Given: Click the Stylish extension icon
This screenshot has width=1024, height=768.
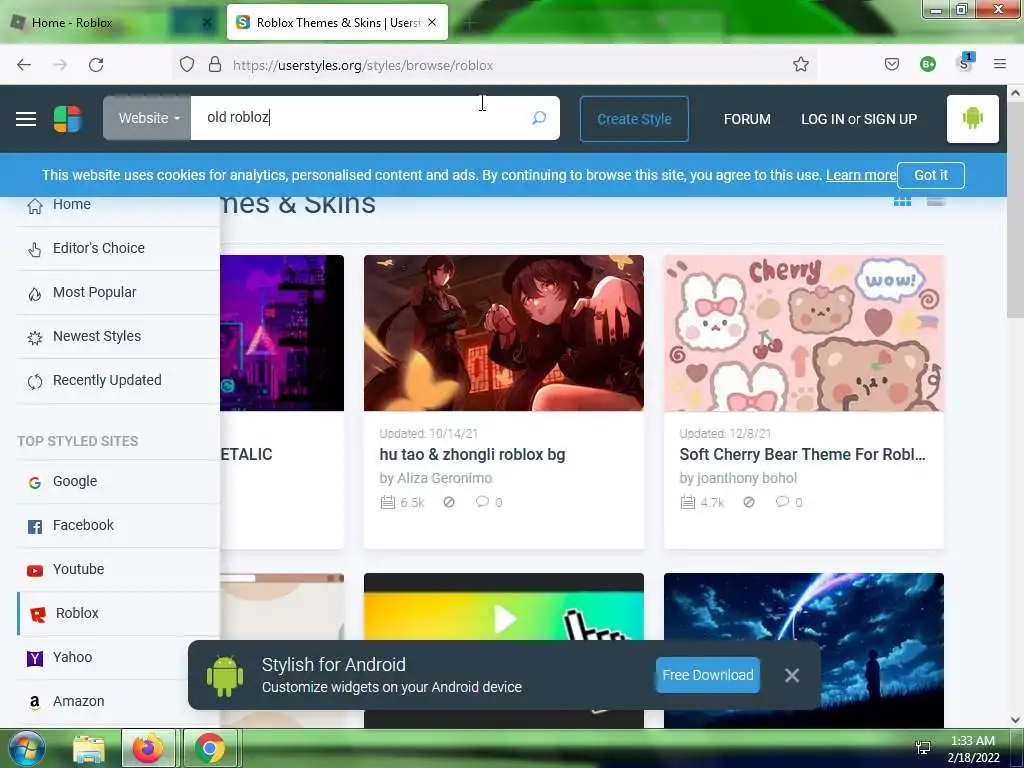Looking at the screenshot, I should pyautogui.click(x=965, y=63).
